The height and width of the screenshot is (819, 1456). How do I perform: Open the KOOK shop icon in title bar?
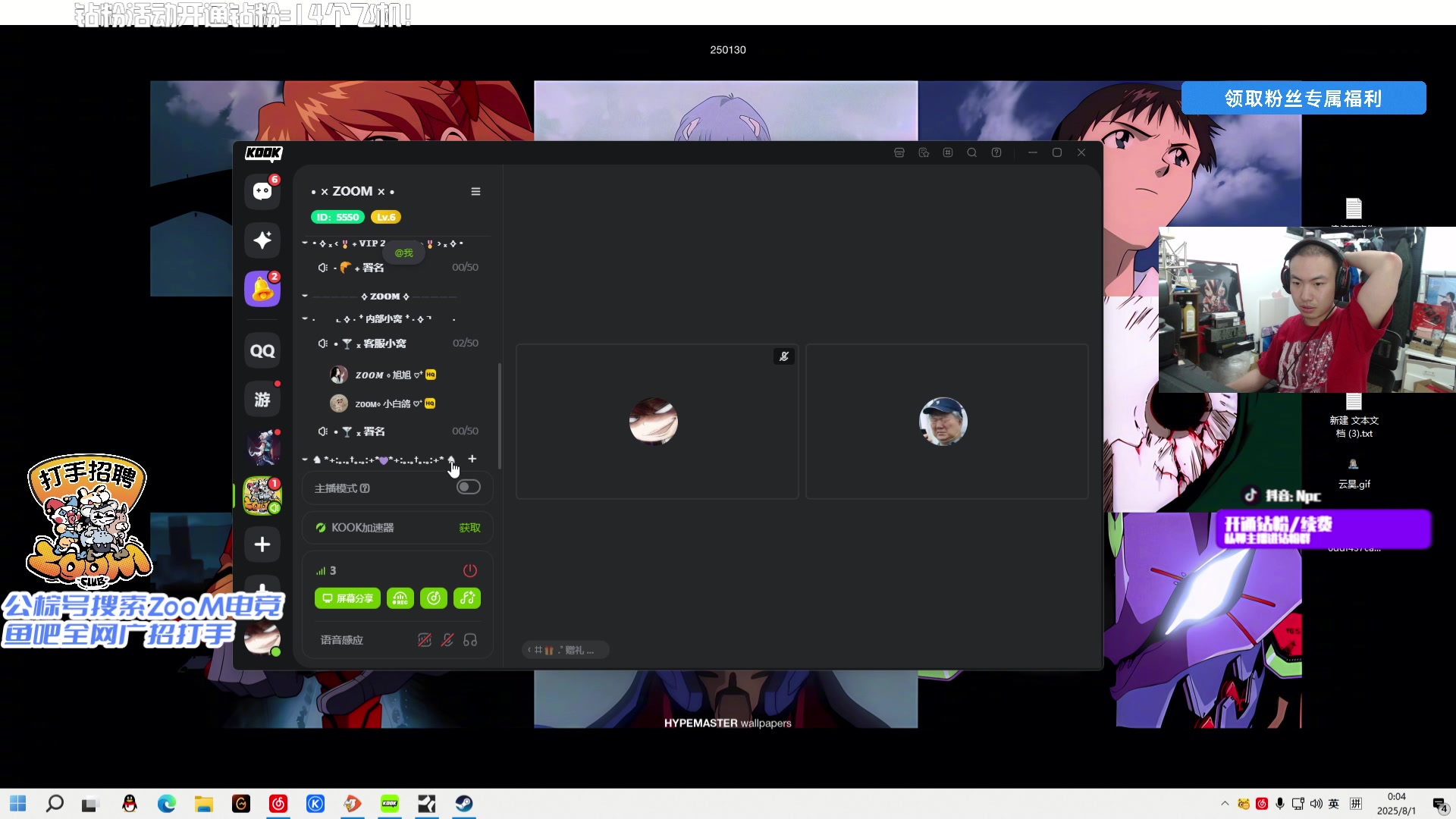point(899,152)
